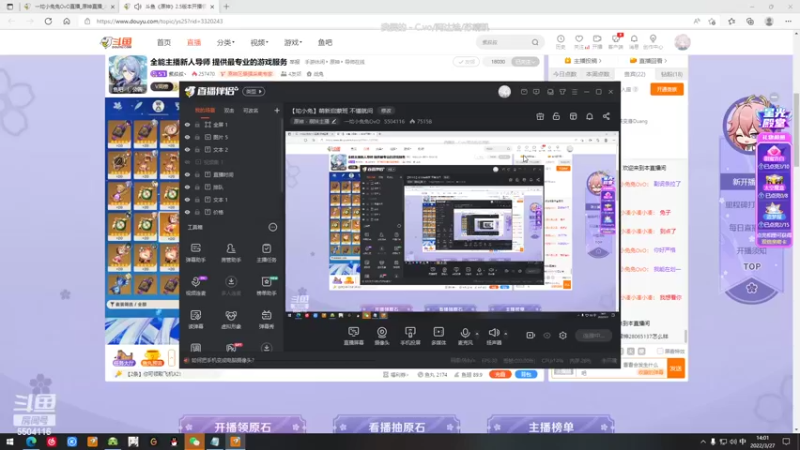
Task: Go to 直播 in Douyu navigation
Action: 194,42
